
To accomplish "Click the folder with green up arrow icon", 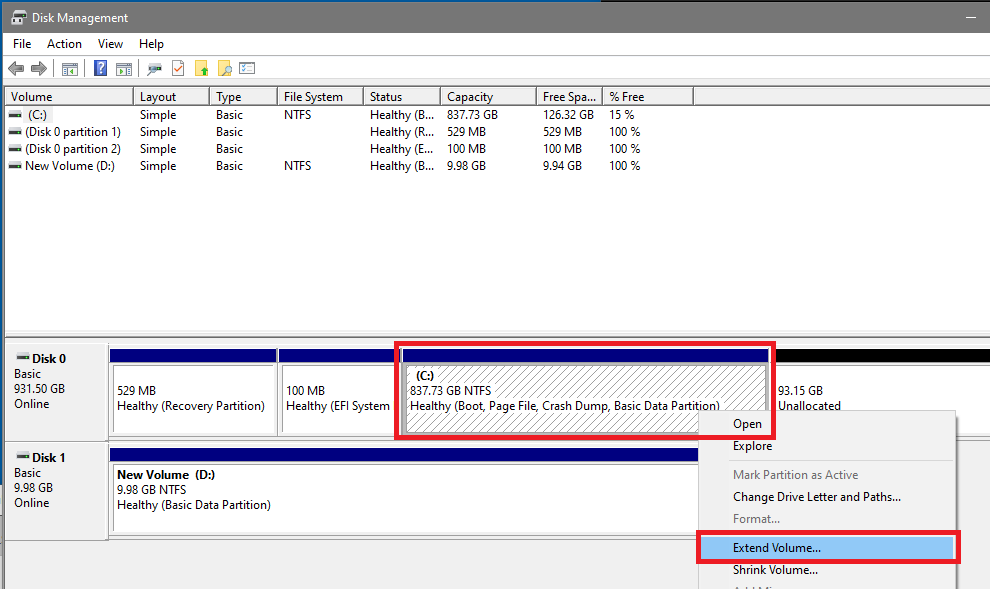I will pos(201,68).
